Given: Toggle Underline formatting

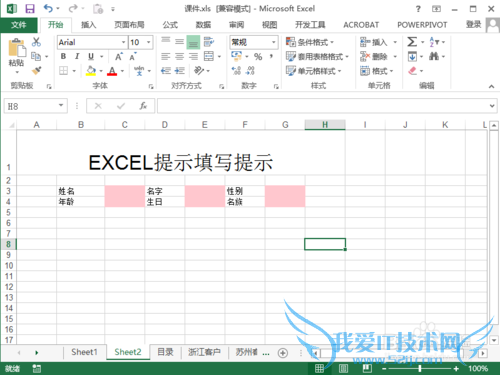Looking at the screenshot, I should point(91,56).
